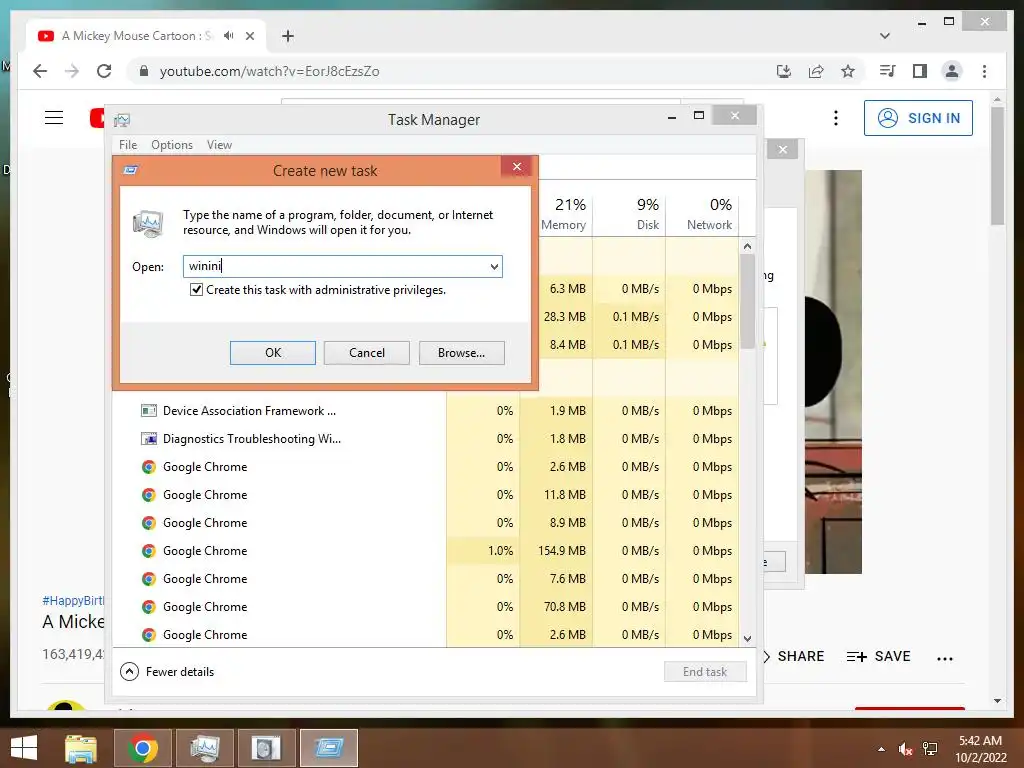Click the Task Manager title bar icon
Viewport: 1024px width, 768px height.
pos(122,120)
